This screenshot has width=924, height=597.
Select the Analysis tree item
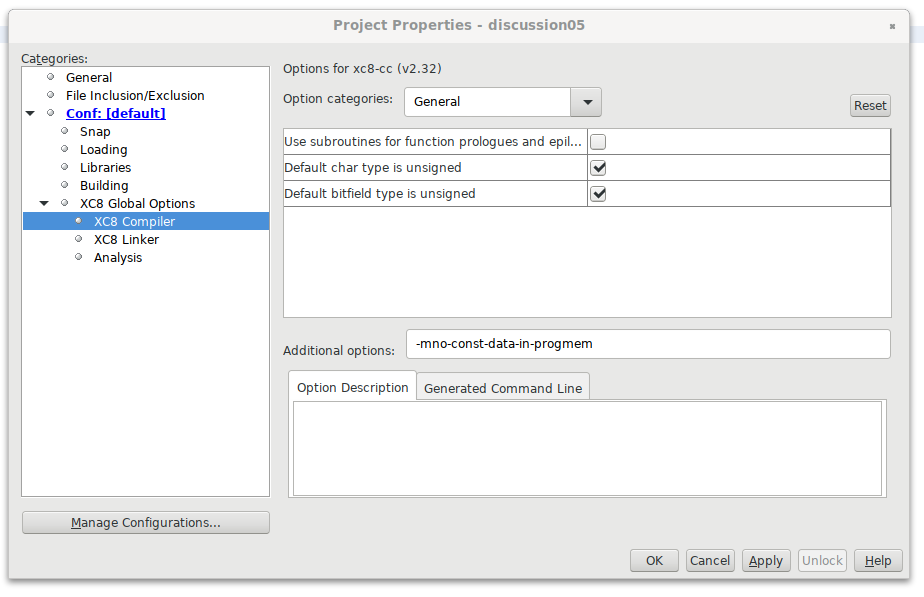117,258
